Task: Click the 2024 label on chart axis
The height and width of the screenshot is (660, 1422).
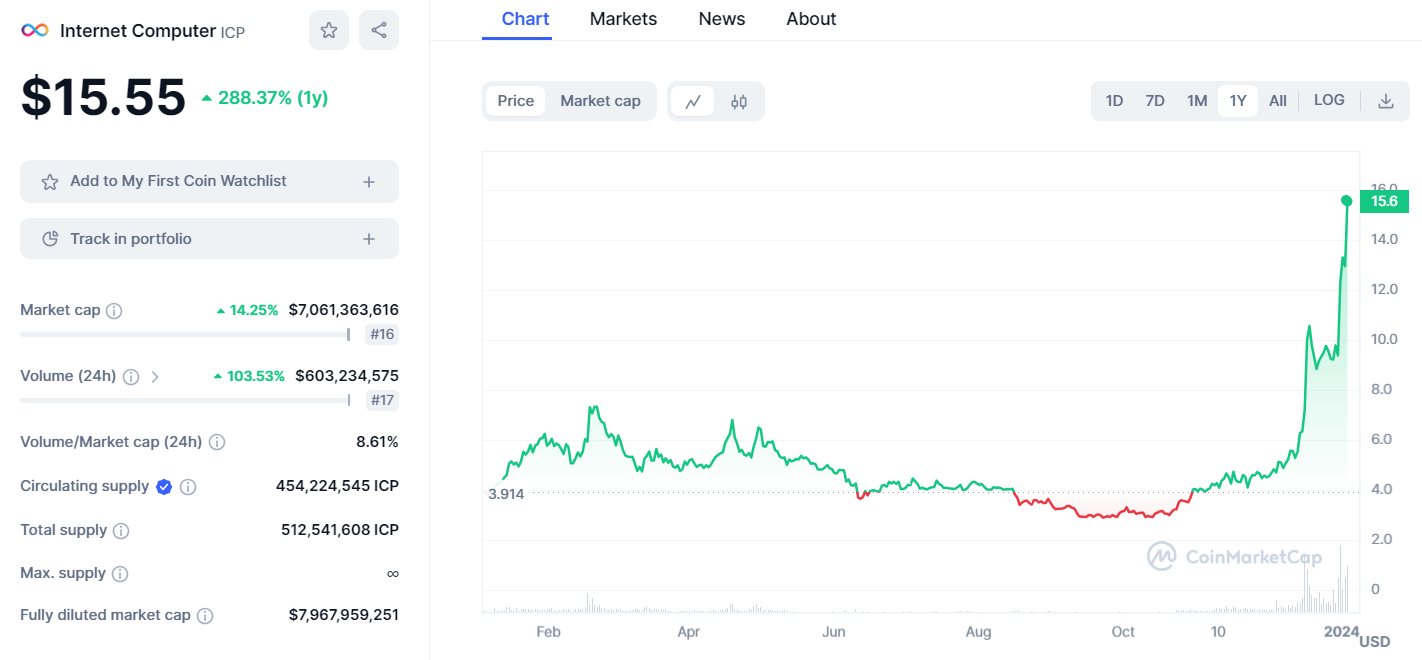Action: pos(1341,632)
